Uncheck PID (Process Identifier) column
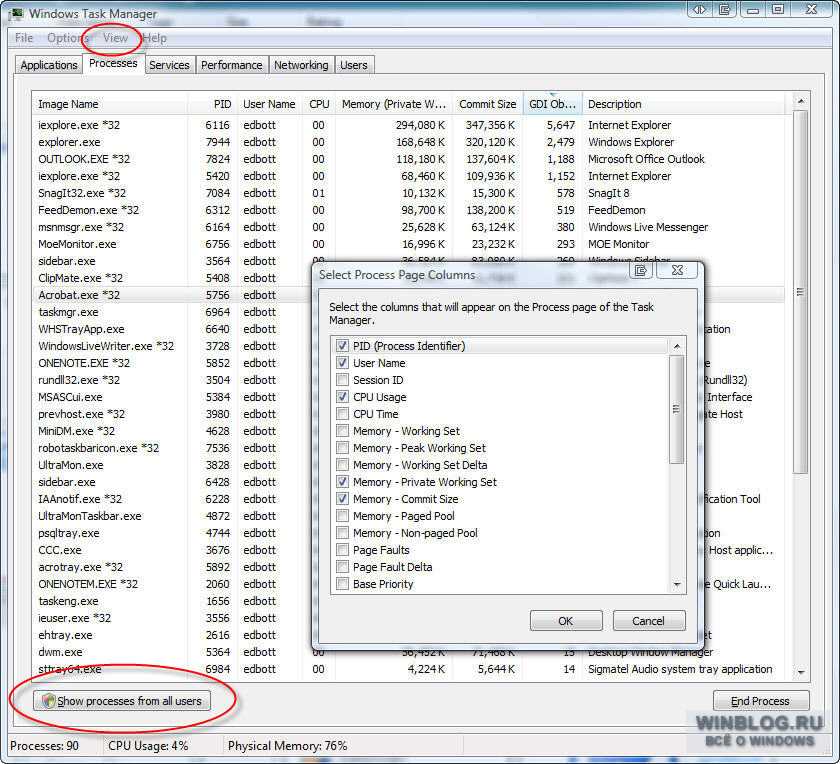 click(x=342, y=346)
